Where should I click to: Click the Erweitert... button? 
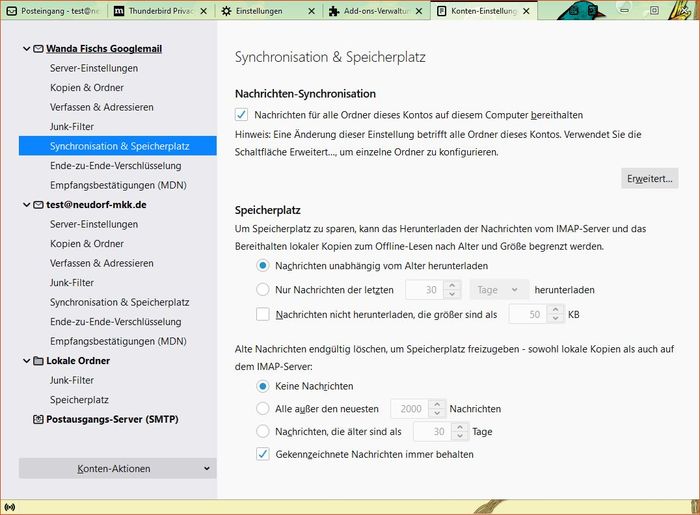click(650, 179)
